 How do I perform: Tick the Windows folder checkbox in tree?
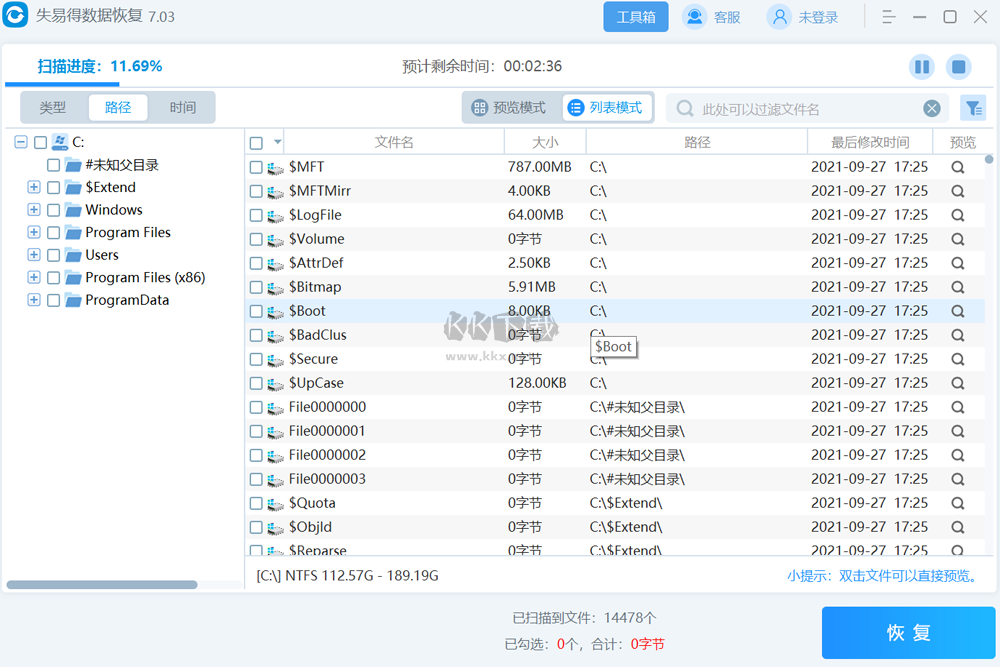[x=54, y=210]
